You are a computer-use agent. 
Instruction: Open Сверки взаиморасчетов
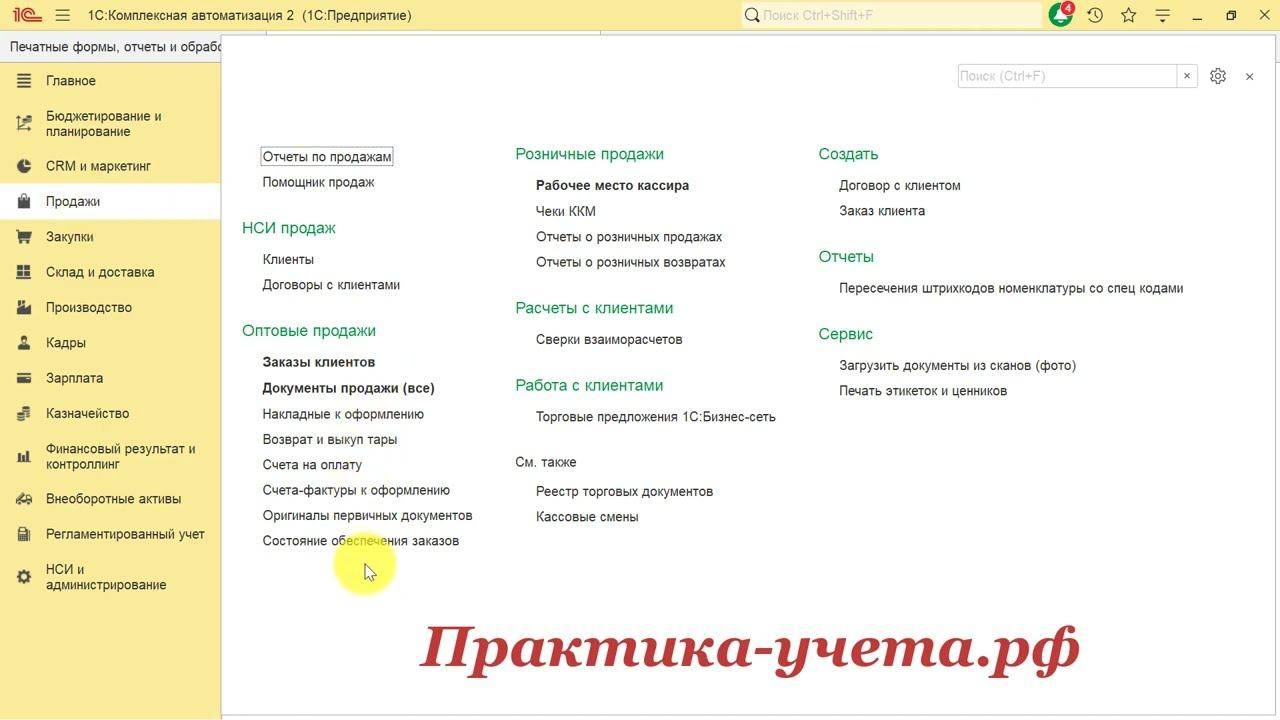pos(609,339)
